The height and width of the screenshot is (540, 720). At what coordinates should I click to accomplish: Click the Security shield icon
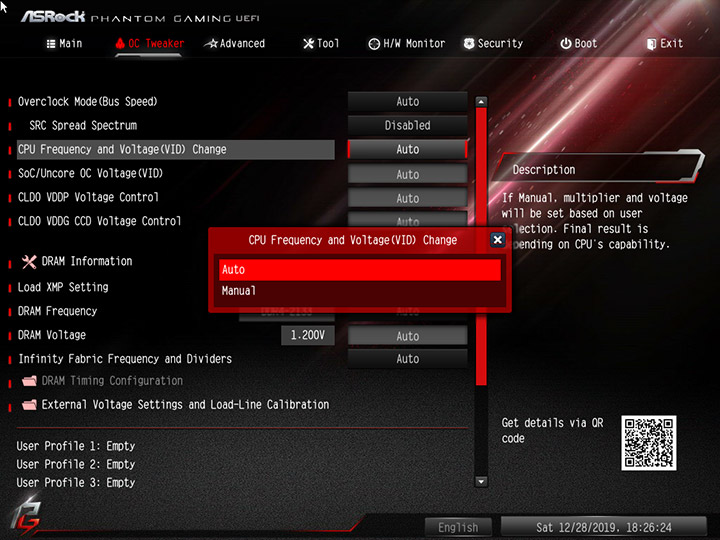pos(469,44)
